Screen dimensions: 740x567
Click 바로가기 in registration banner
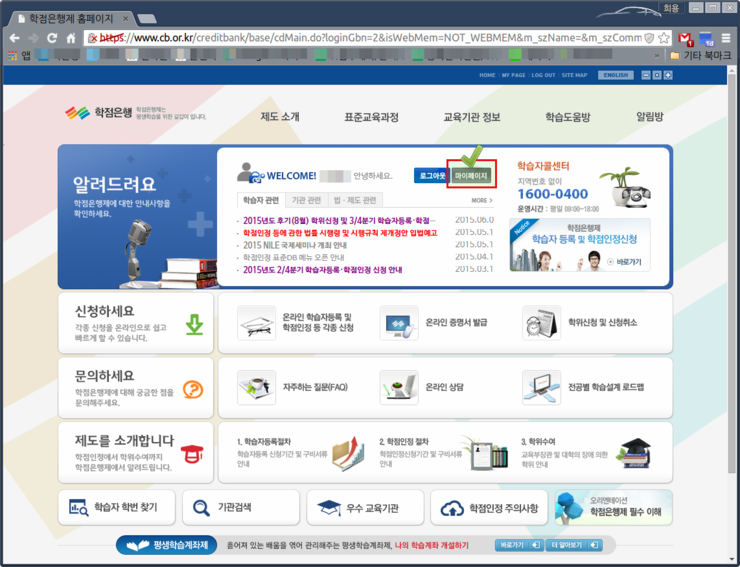[x=625, y=262]
